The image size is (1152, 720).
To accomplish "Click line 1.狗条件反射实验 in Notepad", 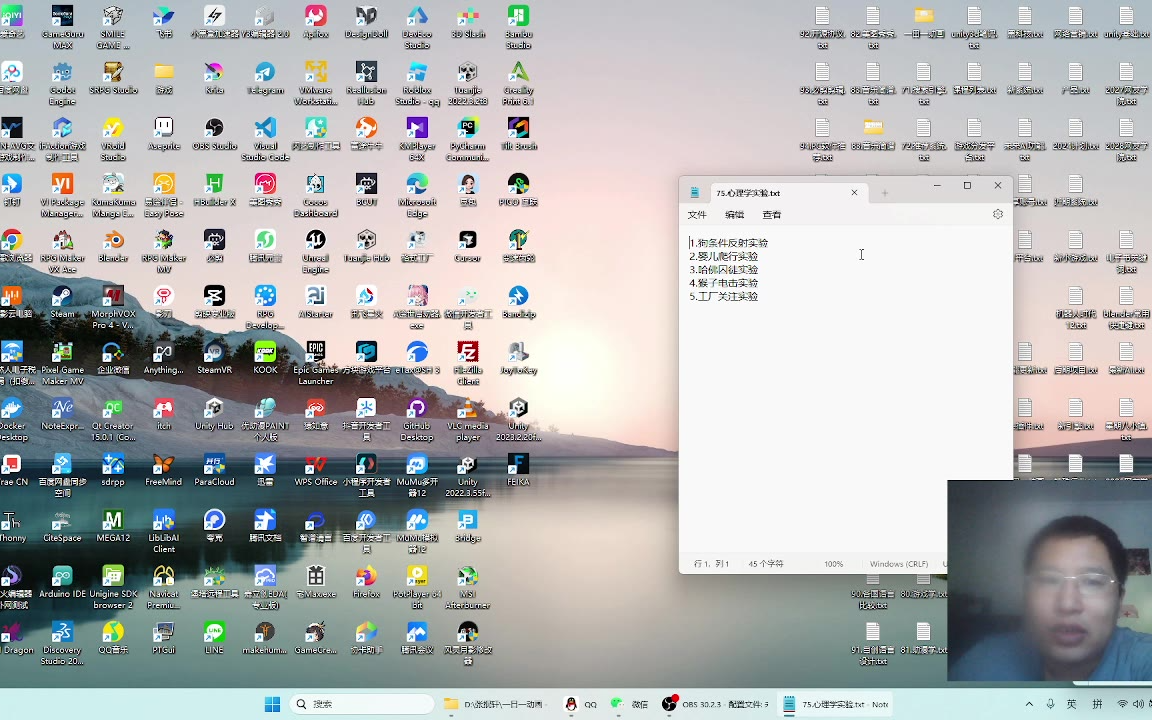I will (729, 242).
